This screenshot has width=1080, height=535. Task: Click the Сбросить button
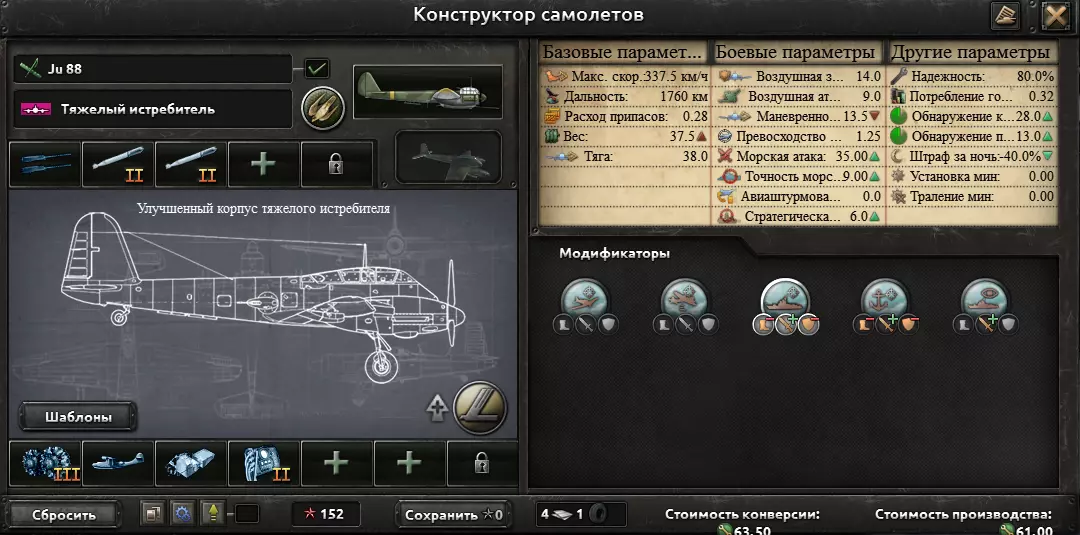click(x=64, y=514)
